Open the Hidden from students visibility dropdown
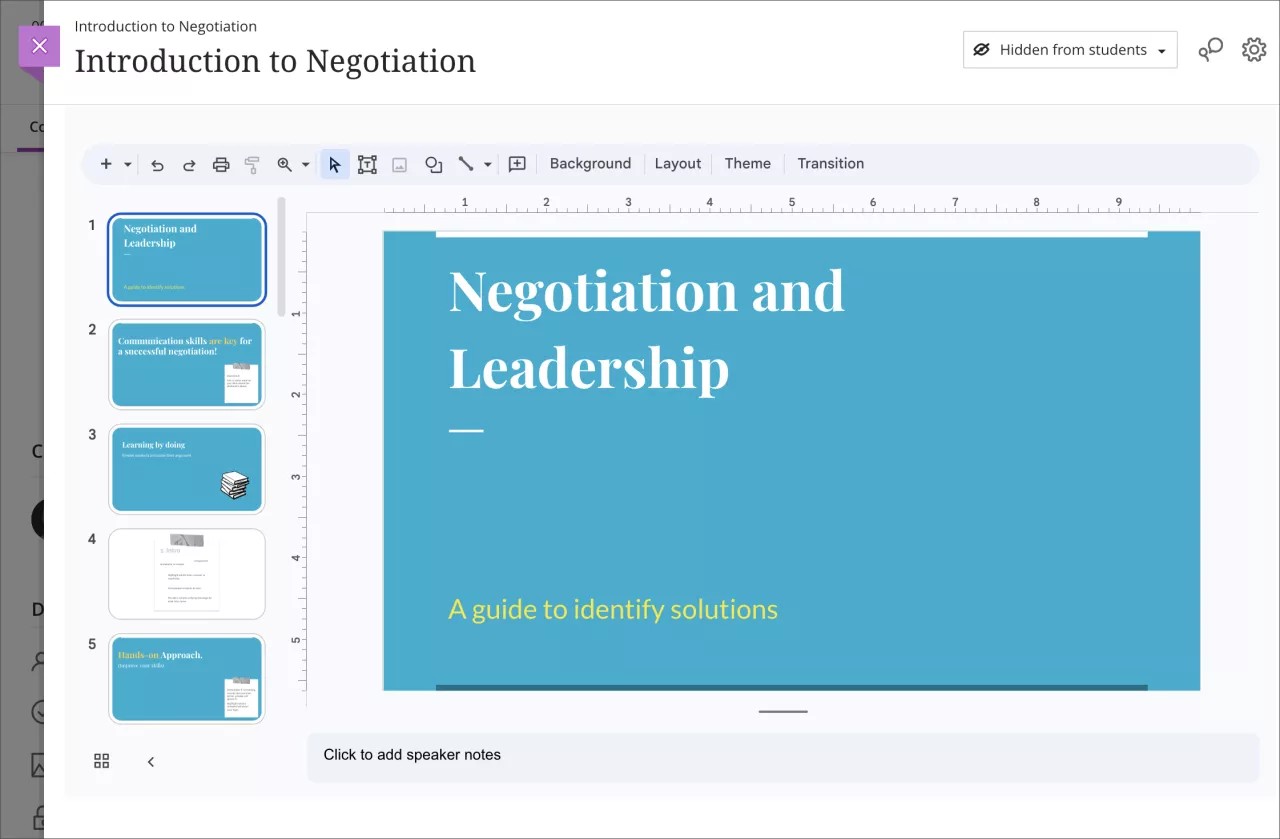1280x839 pixels. click(x=1069, y=49)
